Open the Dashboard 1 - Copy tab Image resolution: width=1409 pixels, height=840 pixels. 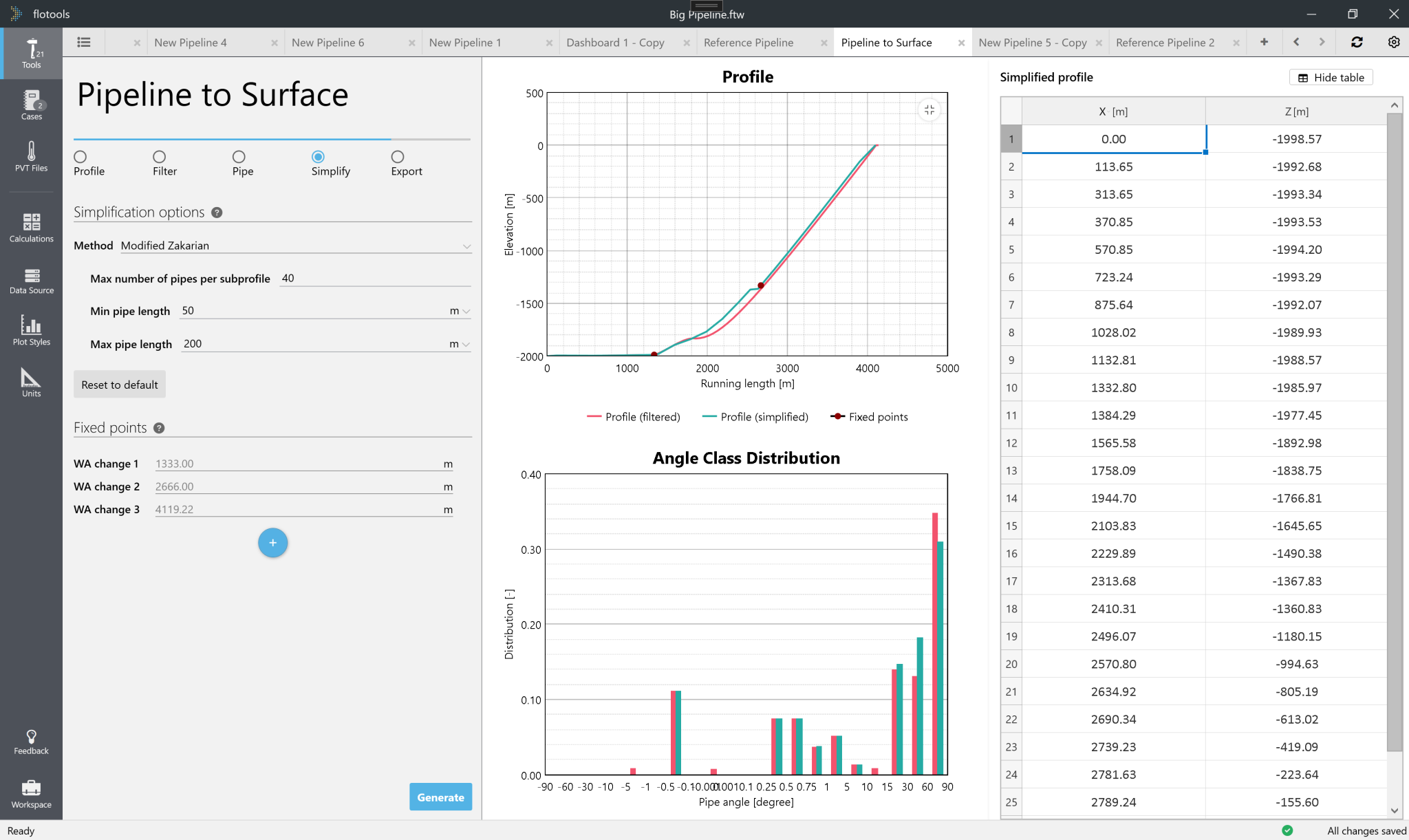click(615, 42)
